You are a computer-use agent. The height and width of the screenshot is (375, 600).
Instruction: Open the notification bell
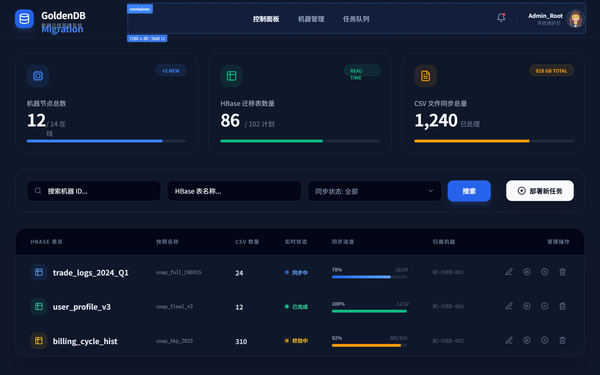point(501,18)
